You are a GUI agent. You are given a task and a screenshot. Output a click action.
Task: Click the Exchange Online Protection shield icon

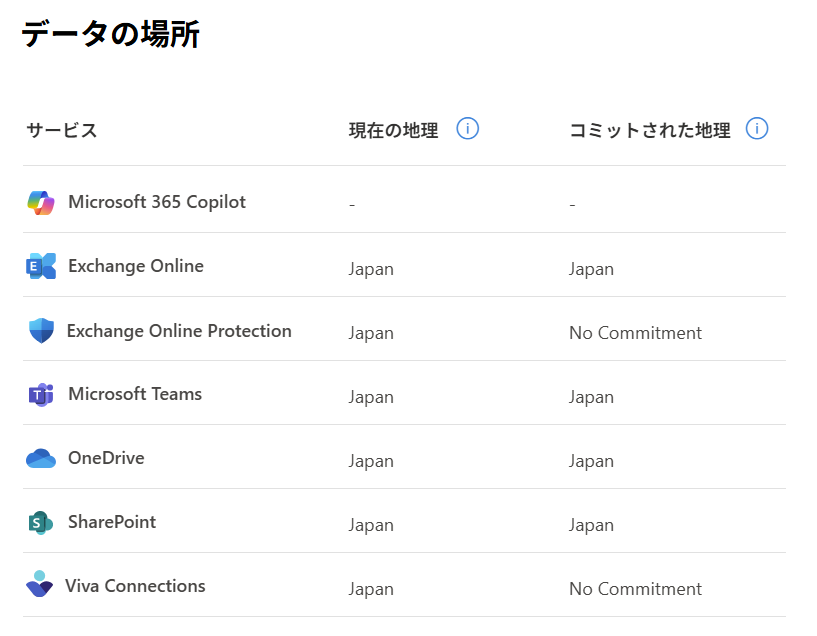tap(40, 330)
